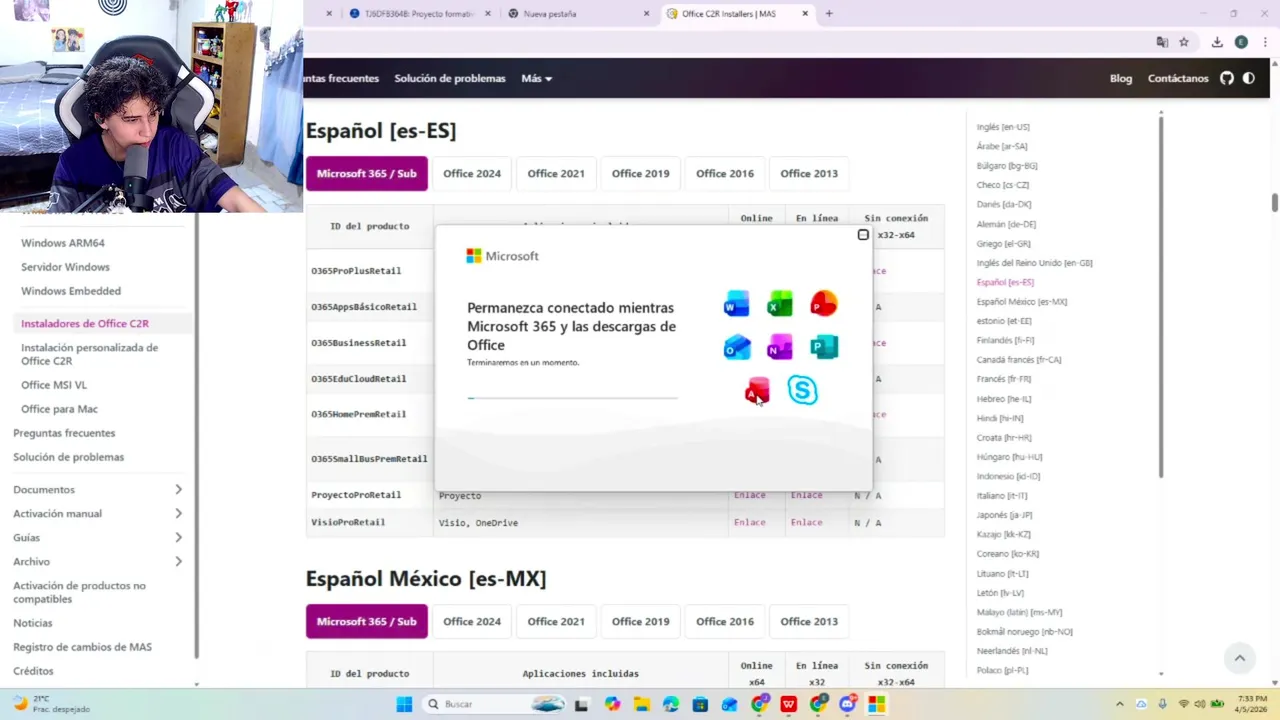Viewport: 1280px width, 720px height.
Task: Open the Blog link in the header
Action: click(1121, 78)
